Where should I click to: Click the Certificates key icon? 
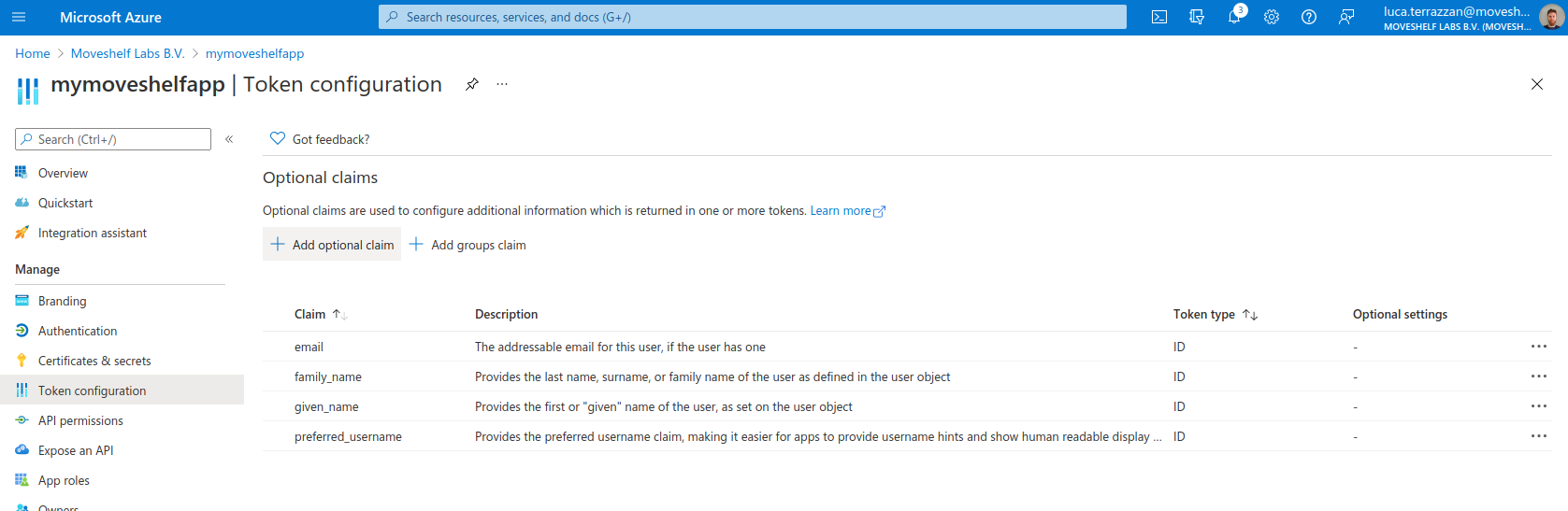click(x=22, y=361)
